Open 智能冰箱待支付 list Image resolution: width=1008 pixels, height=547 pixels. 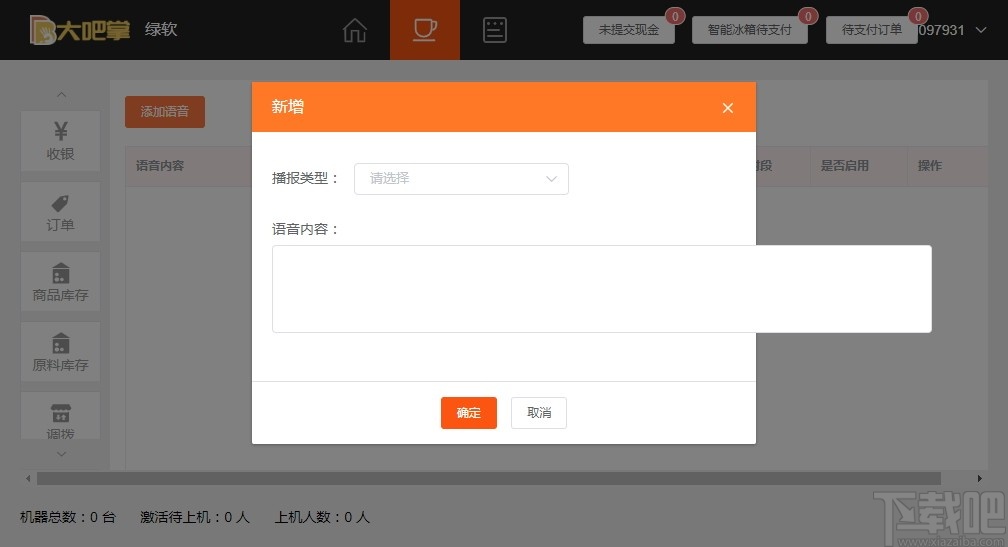point(750,30)
